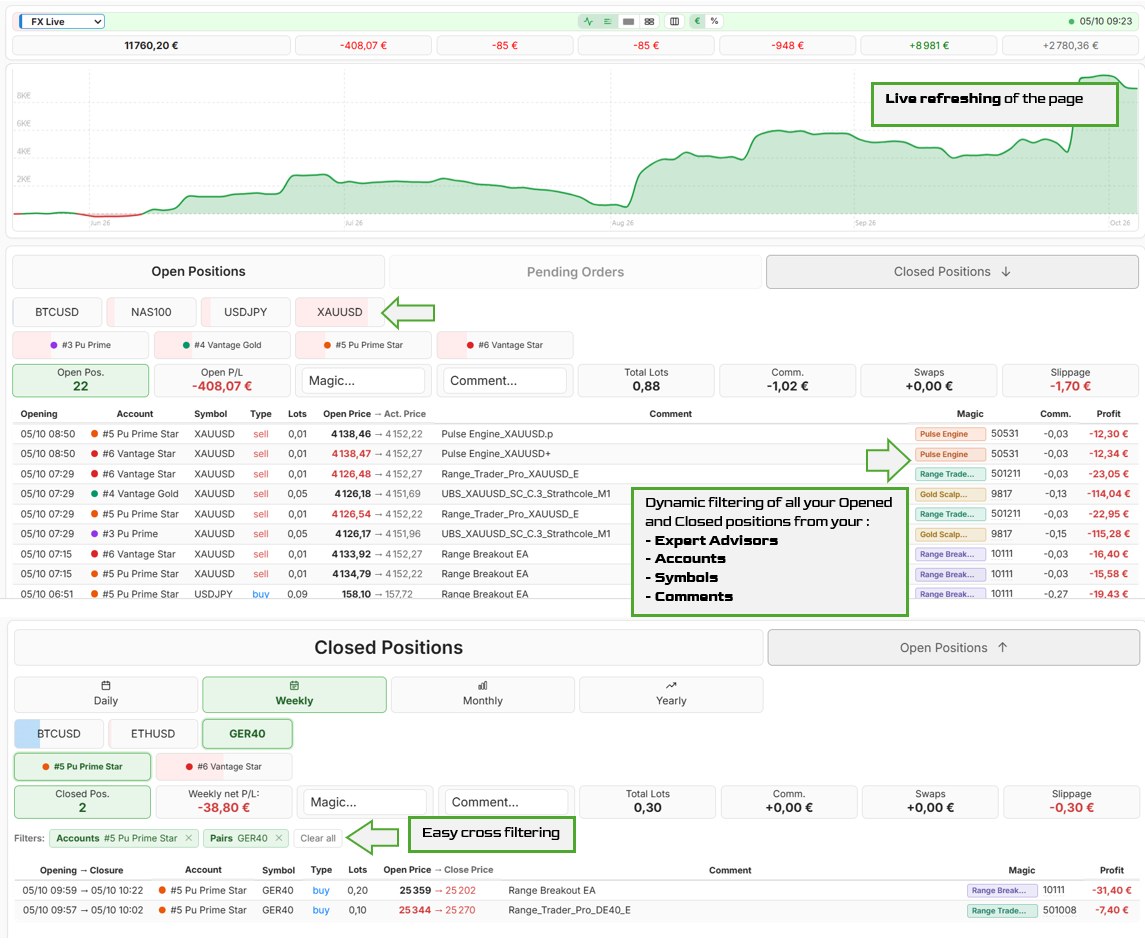The image size is (1145, 946).
Task: Switch values to euro display
Action: point(697,21)
